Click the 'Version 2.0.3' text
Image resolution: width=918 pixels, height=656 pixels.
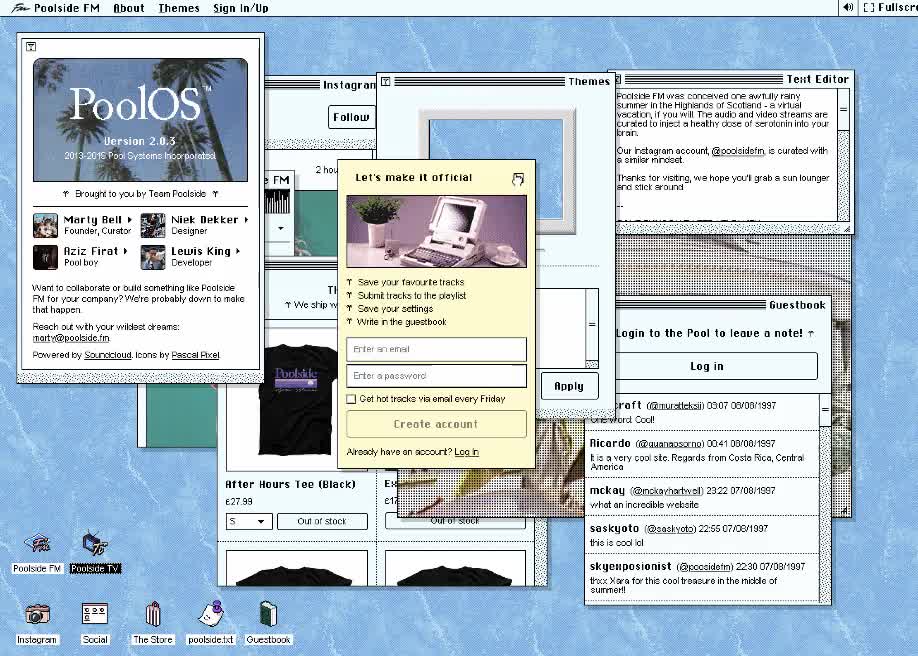click(139, 141)
